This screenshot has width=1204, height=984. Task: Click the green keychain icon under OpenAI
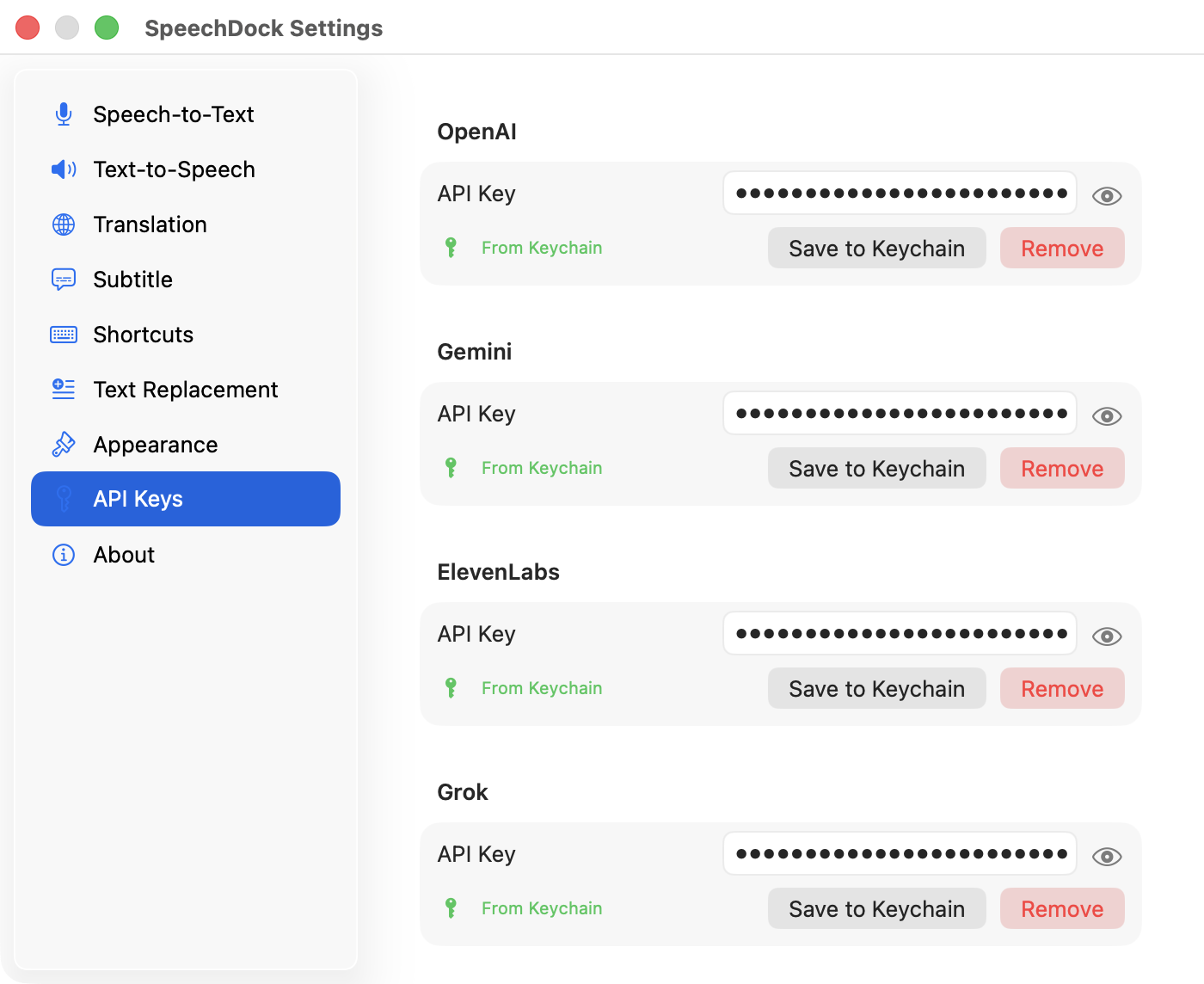pos(451,248)
